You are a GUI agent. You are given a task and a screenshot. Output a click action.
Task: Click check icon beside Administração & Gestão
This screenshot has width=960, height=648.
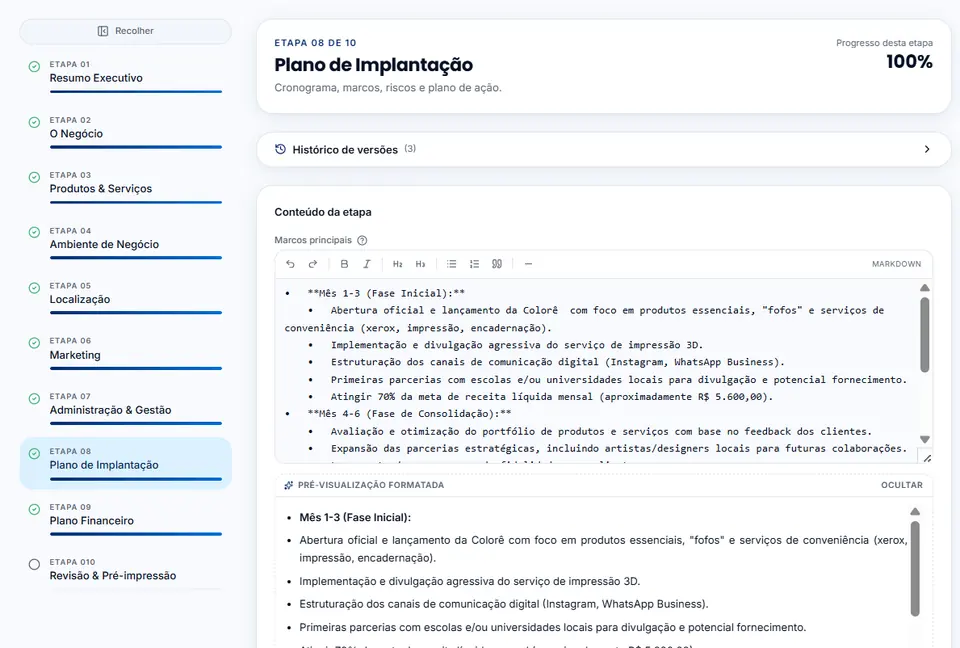click(x=34, y=398)
